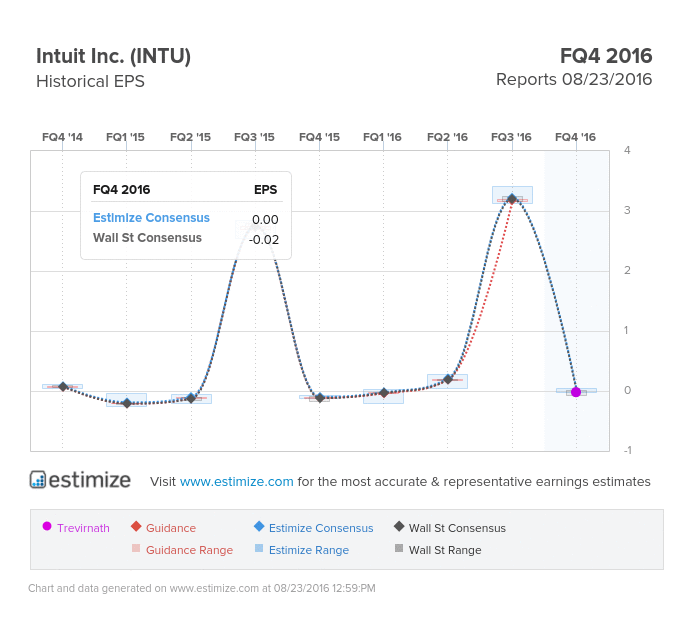Toggle the Trevirnath legend label
Viewport: 685px width, 620px height.
[83, 528]
